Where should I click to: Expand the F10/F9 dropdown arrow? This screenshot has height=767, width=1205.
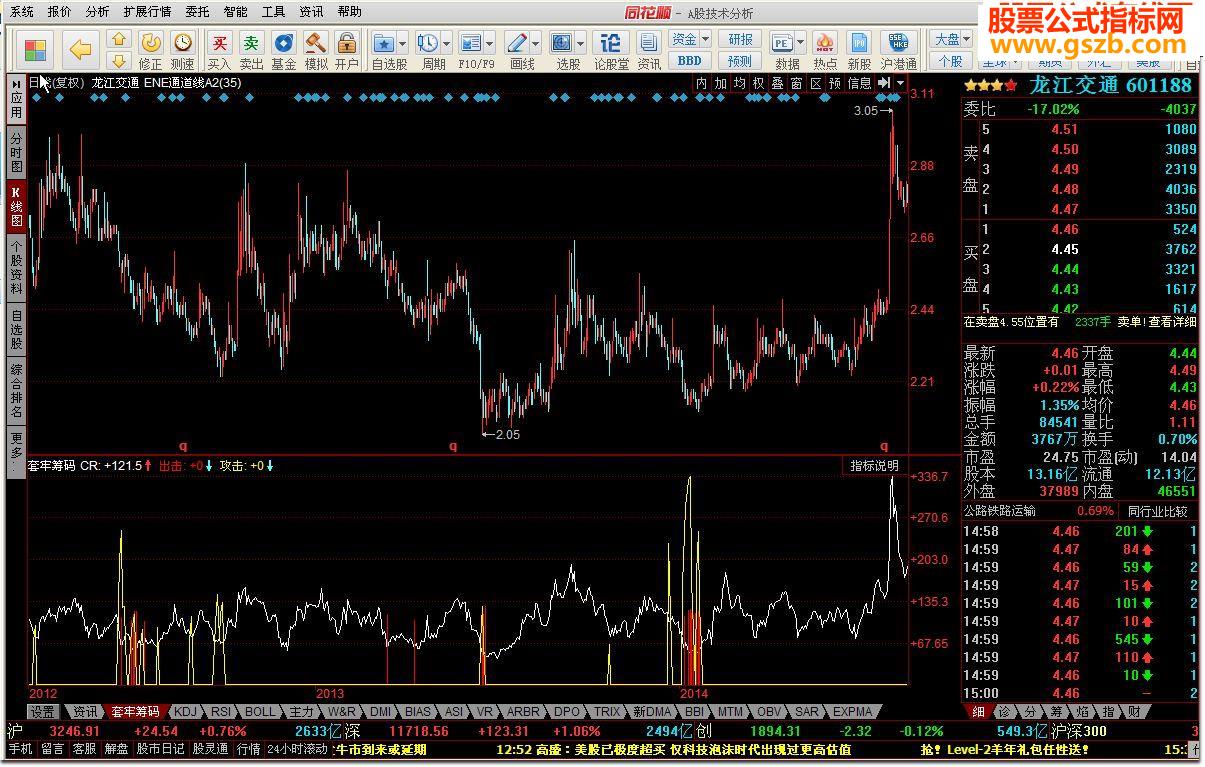click(x=490, y=44)
